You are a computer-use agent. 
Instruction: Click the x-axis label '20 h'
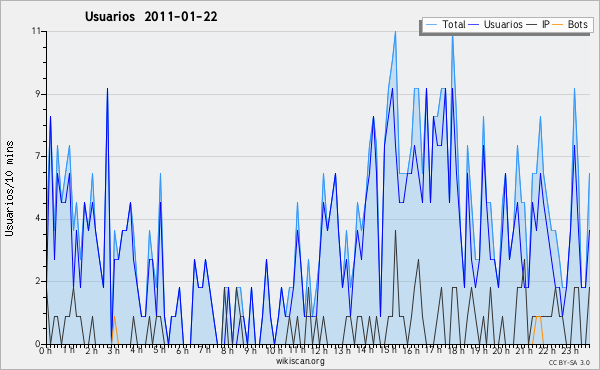(x=501, y=351)
